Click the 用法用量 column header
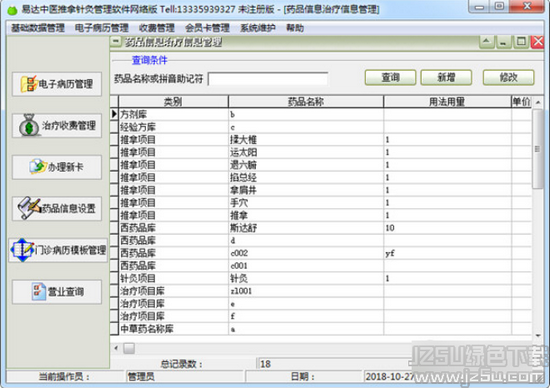Viewport: 550px width, 388px height. click(x=447, y=102)
